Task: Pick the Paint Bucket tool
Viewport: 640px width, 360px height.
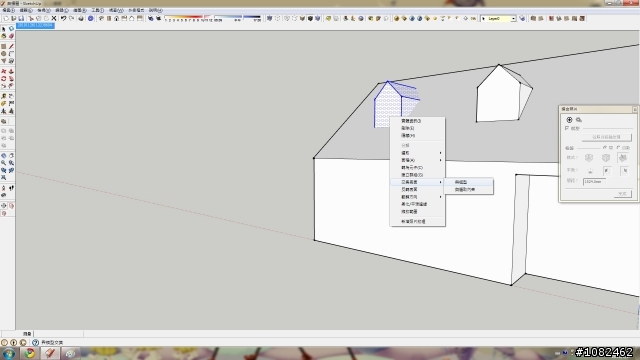Action: [4, 36]
